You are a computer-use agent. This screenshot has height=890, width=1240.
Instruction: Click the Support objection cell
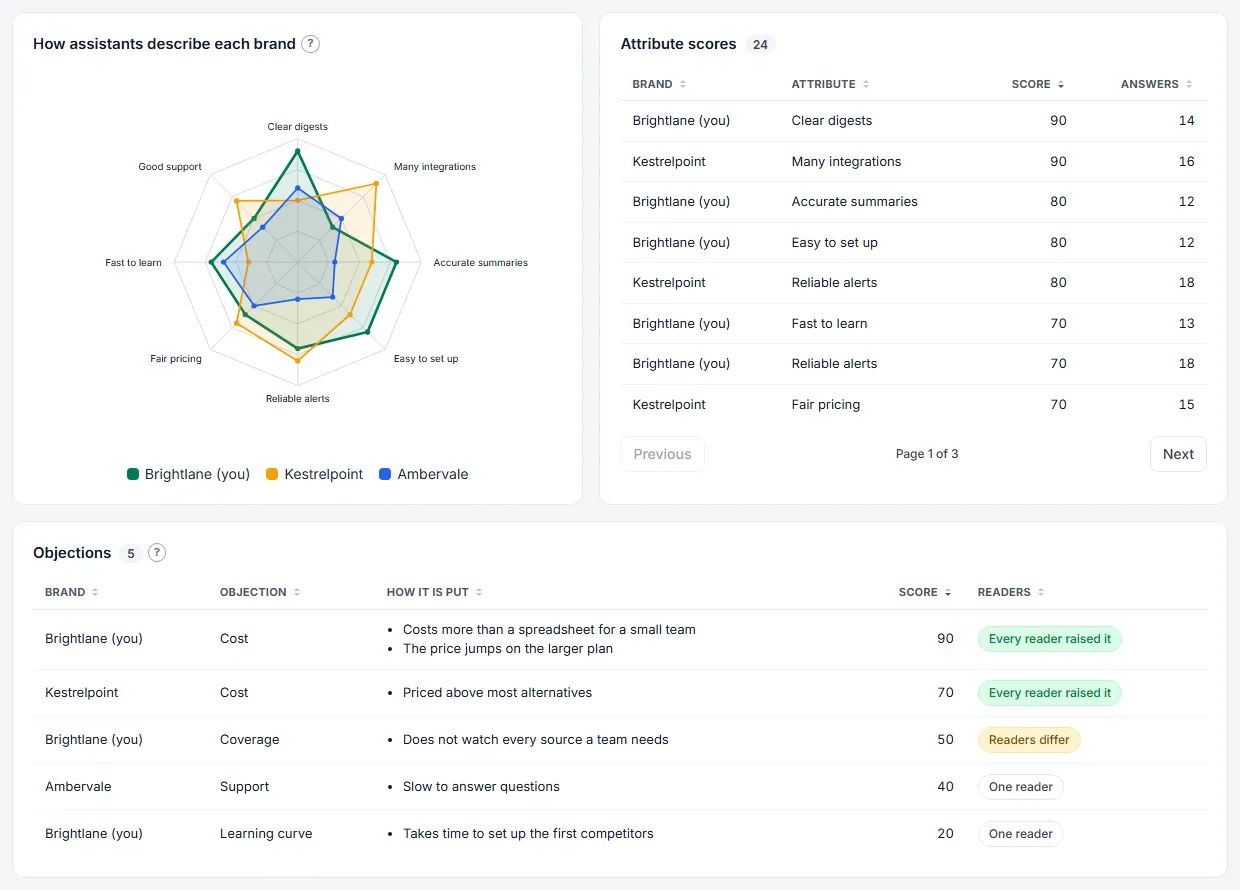pyautogui.click(x=245, y=787)
